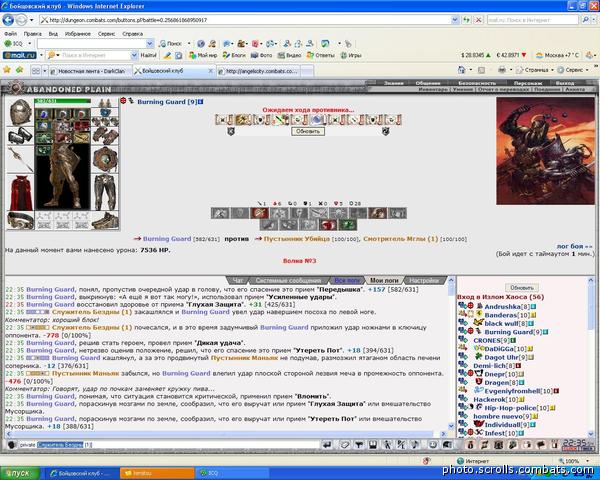The height and width of the screenshot is (480, 600).
Task: Click the IE stop loading button
Action: [x=478, y=20]
